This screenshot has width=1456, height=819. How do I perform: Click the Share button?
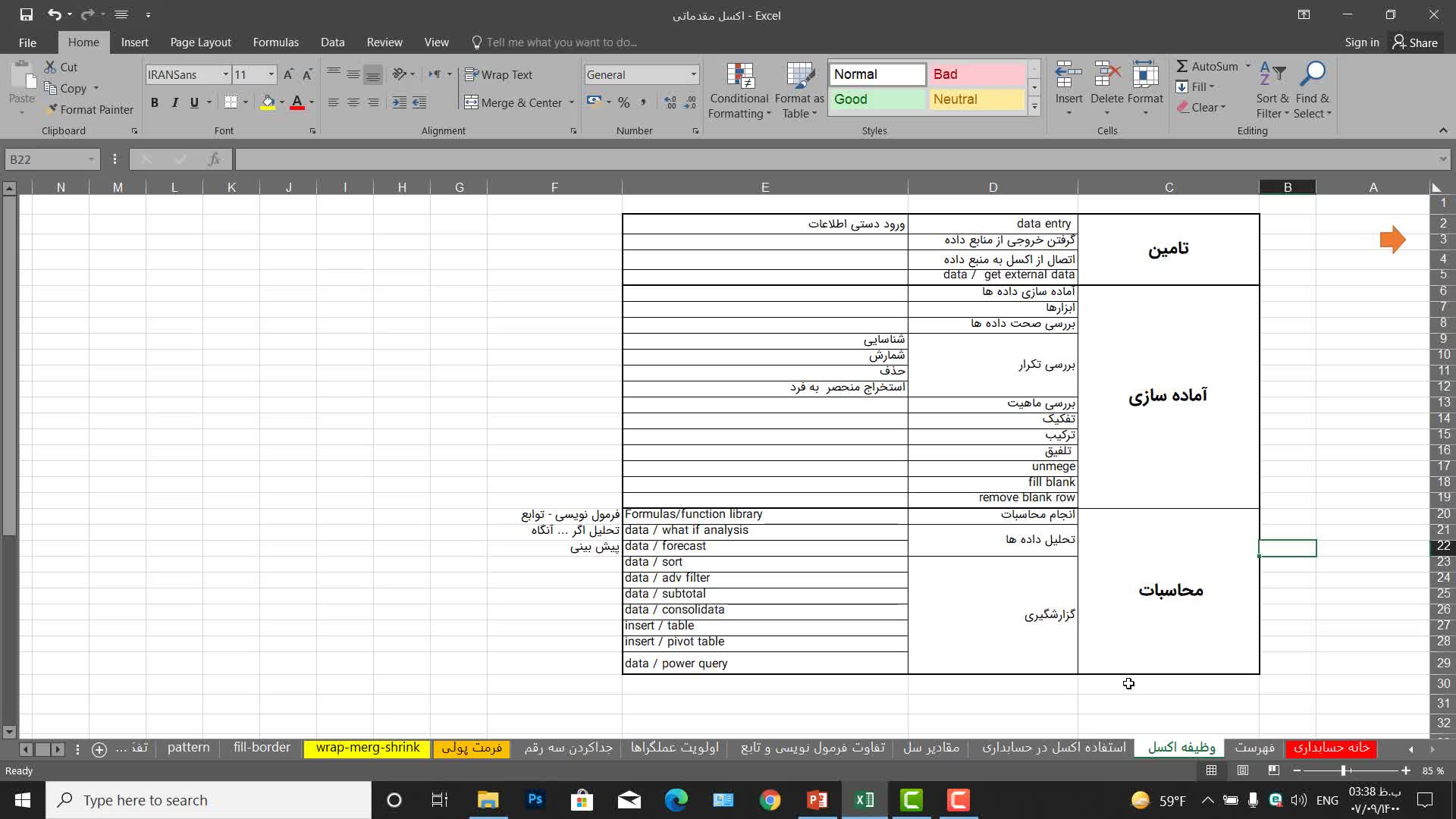(x=1415, y=42)
